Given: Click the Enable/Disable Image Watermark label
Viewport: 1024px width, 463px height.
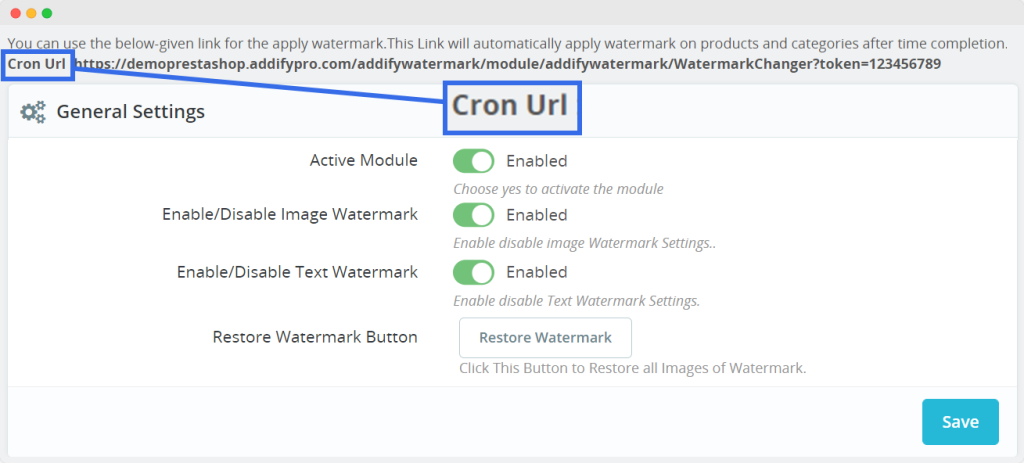Looking at the screenshot, I should click(289, 214).
